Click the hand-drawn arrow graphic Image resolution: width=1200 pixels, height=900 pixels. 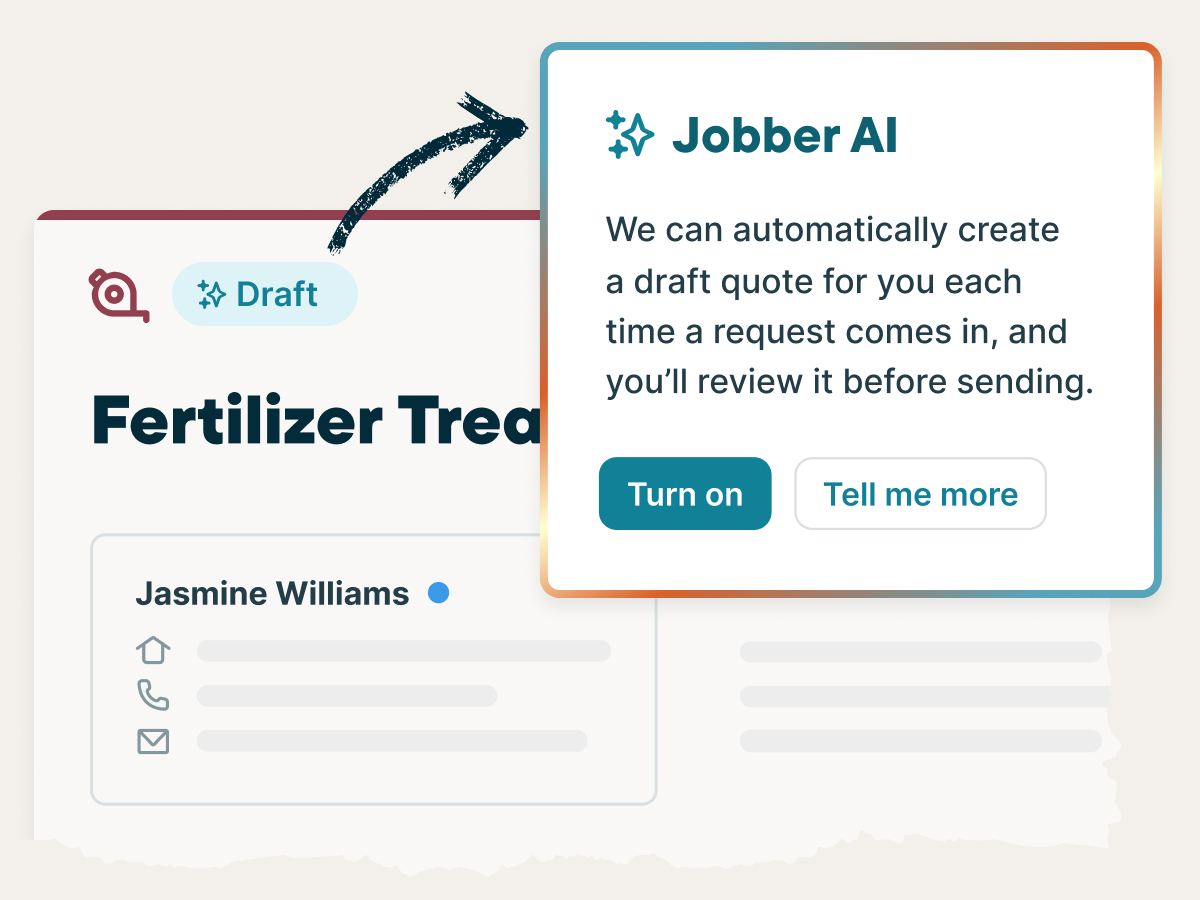(430, 170)
